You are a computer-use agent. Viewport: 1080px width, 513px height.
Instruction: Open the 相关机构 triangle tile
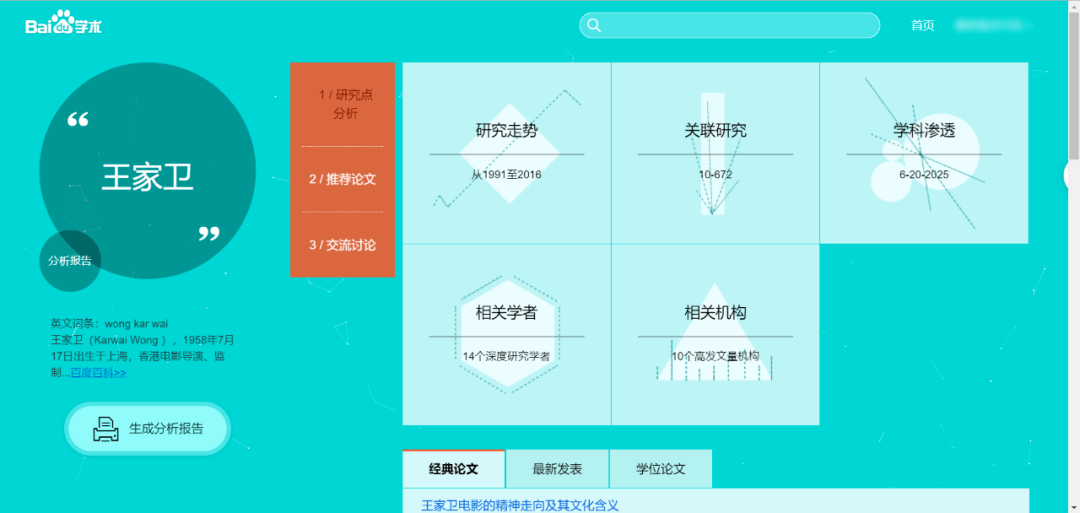point(715,335)
